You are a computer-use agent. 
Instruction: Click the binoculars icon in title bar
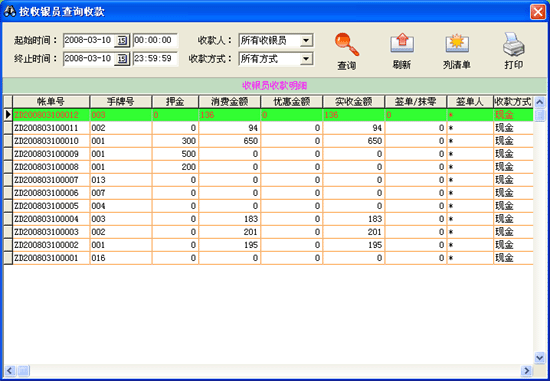click(x=9, y=12)
